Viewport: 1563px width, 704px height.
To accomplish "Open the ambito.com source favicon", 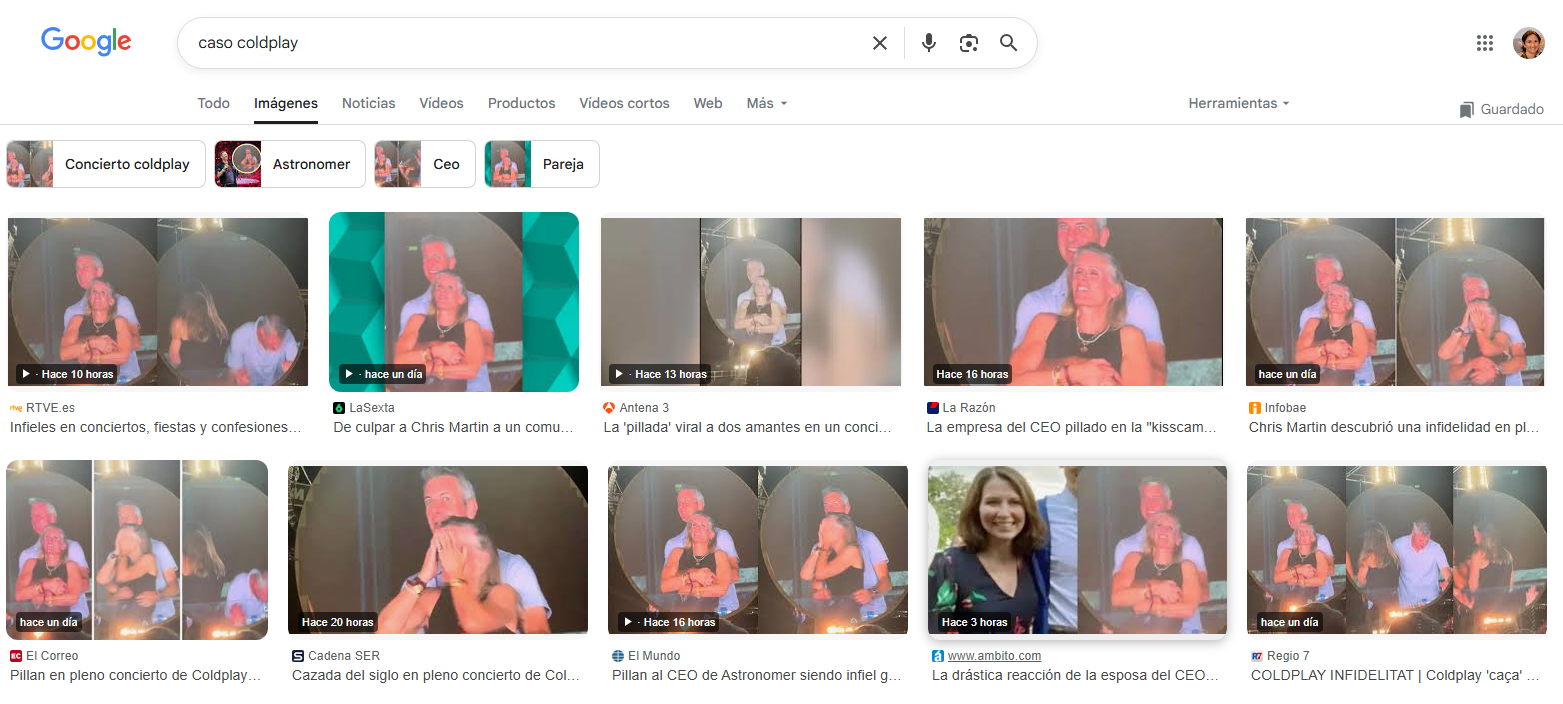I will coord(938,656).
